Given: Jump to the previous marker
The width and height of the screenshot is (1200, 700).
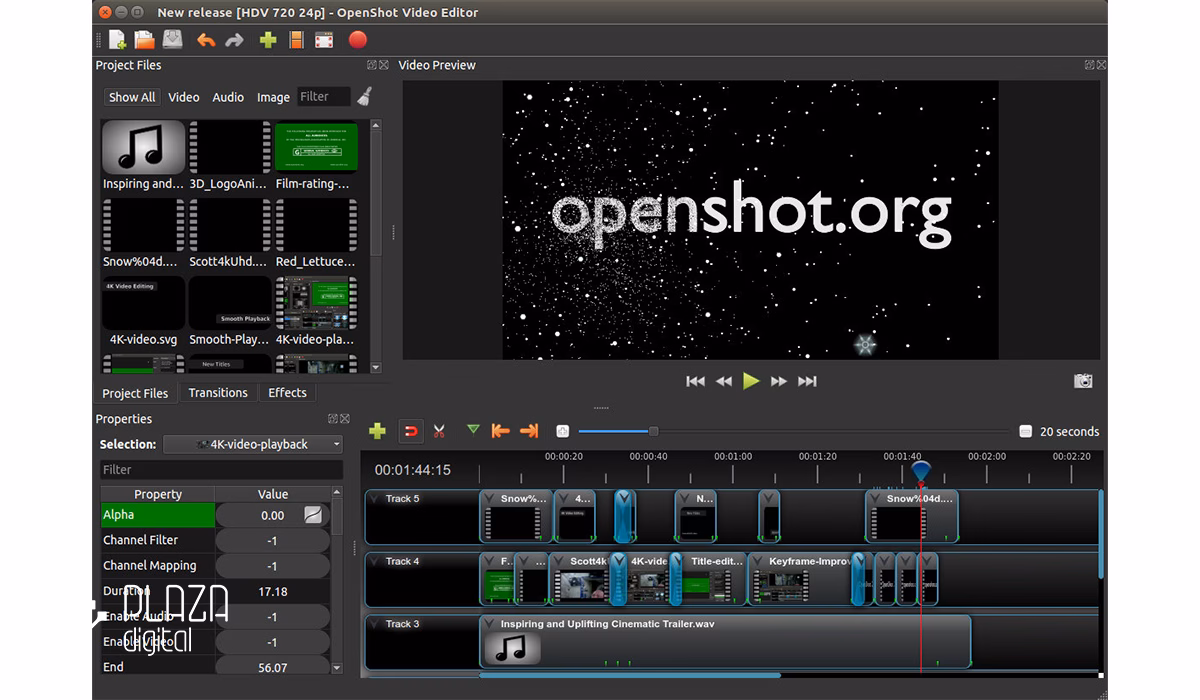Looking at the screenshot, I should (x=501, y=431).
